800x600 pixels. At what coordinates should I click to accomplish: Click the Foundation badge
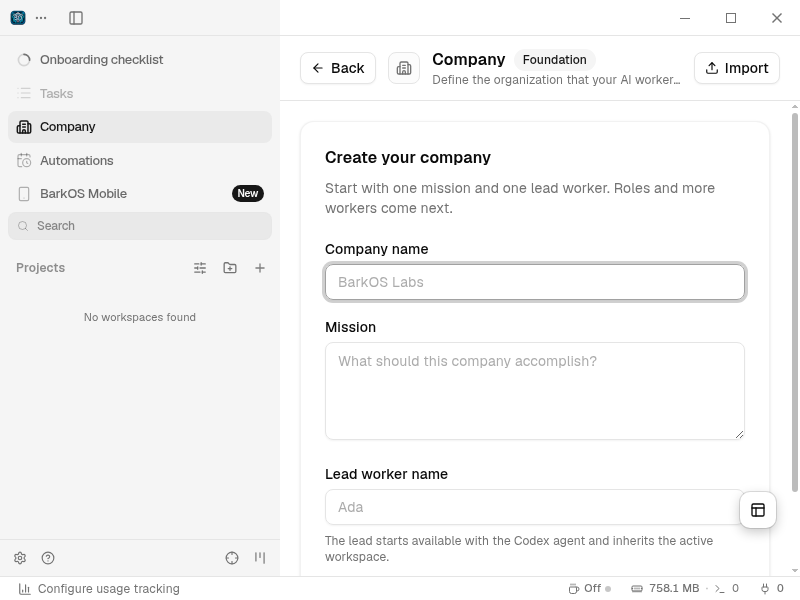point(555,60)
